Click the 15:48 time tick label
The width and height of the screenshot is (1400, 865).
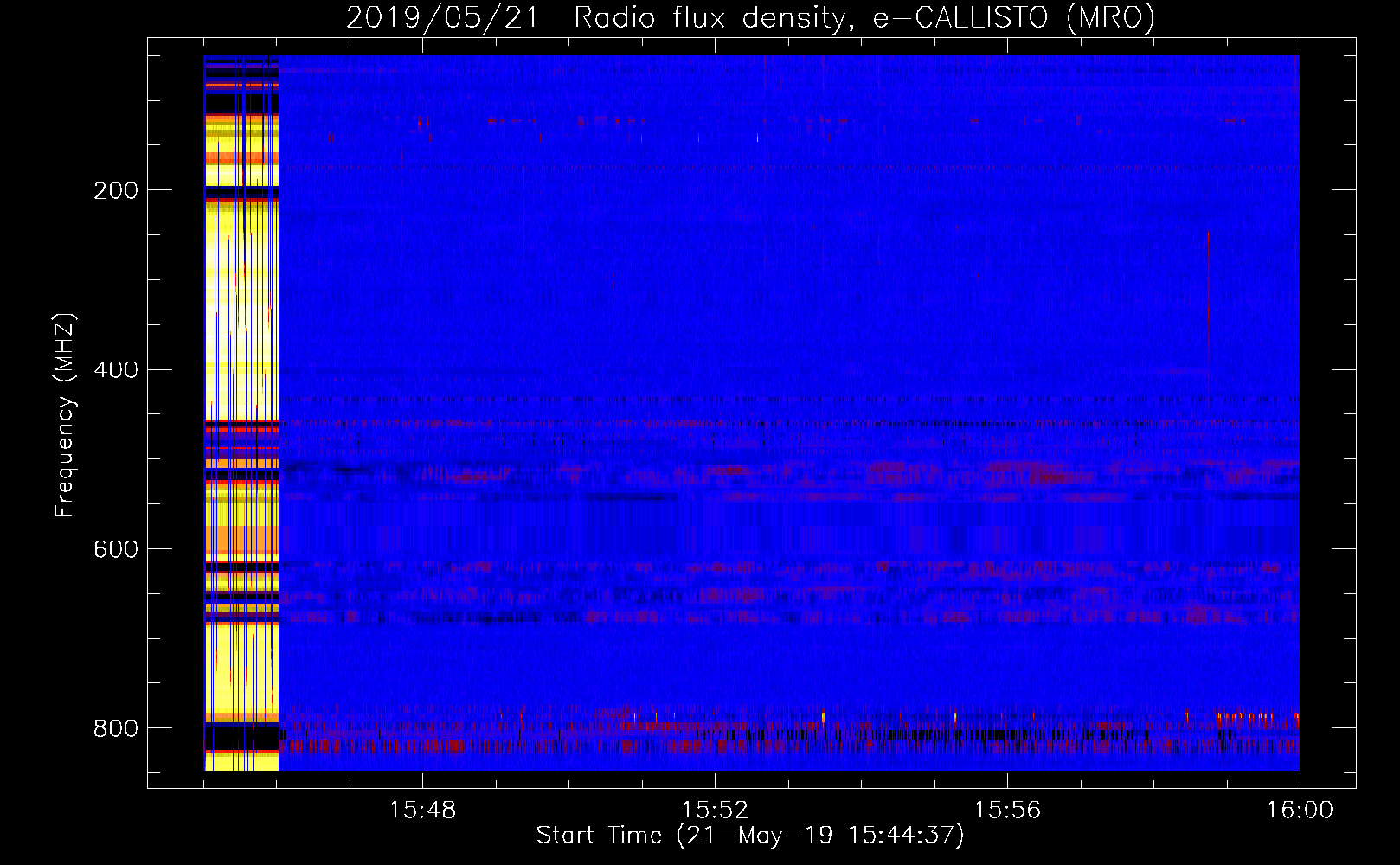[422, 811]
